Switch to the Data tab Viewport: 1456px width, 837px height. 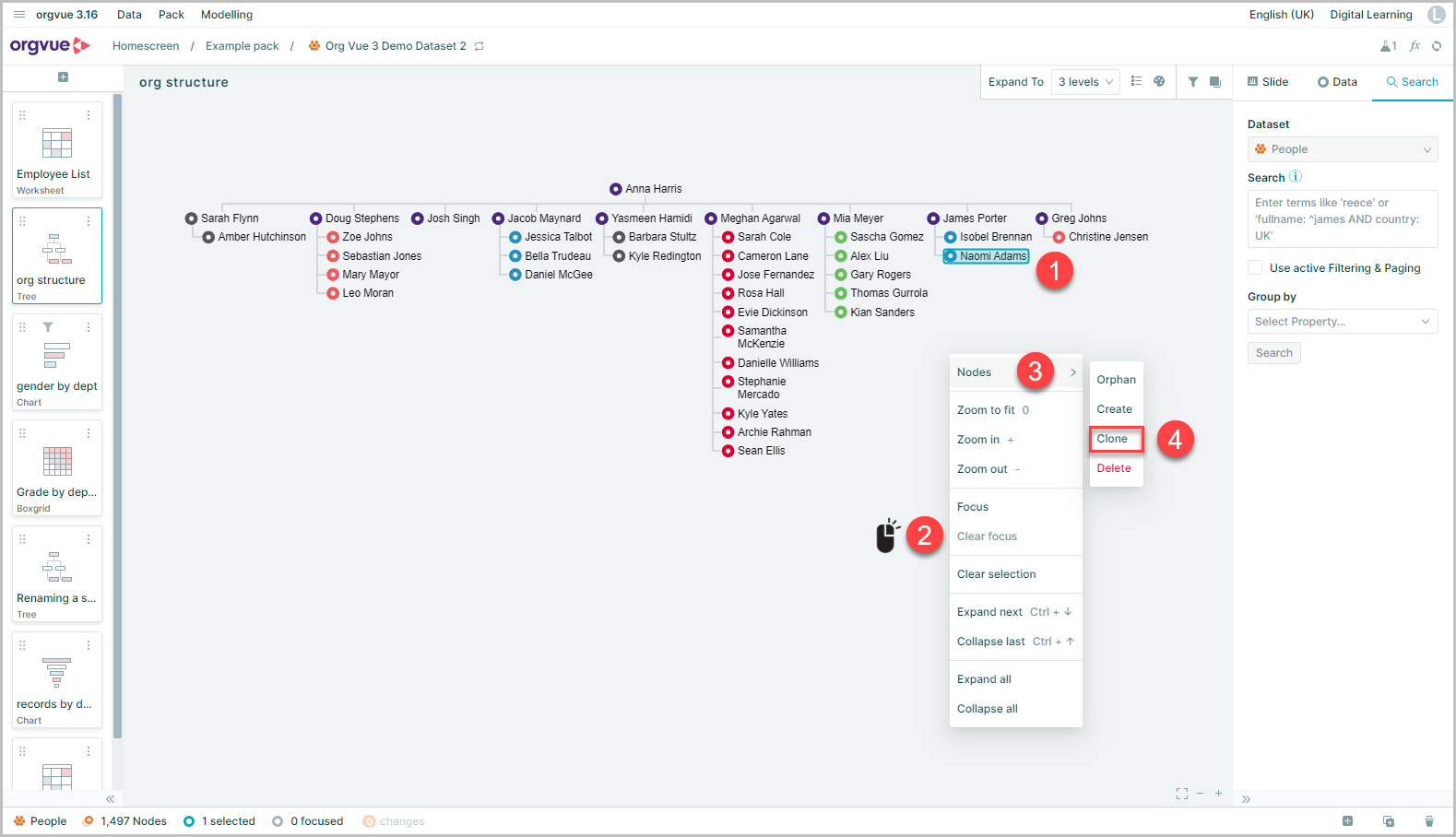1337,82
